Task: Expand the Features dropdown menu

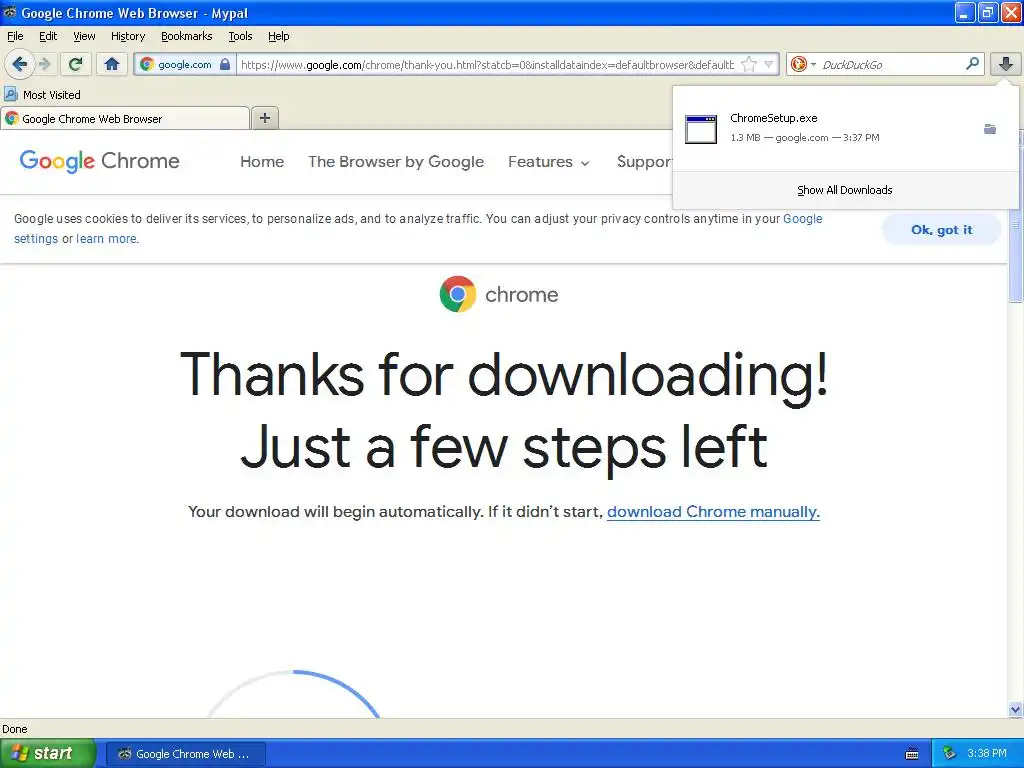Action: [x=549, y=161]
